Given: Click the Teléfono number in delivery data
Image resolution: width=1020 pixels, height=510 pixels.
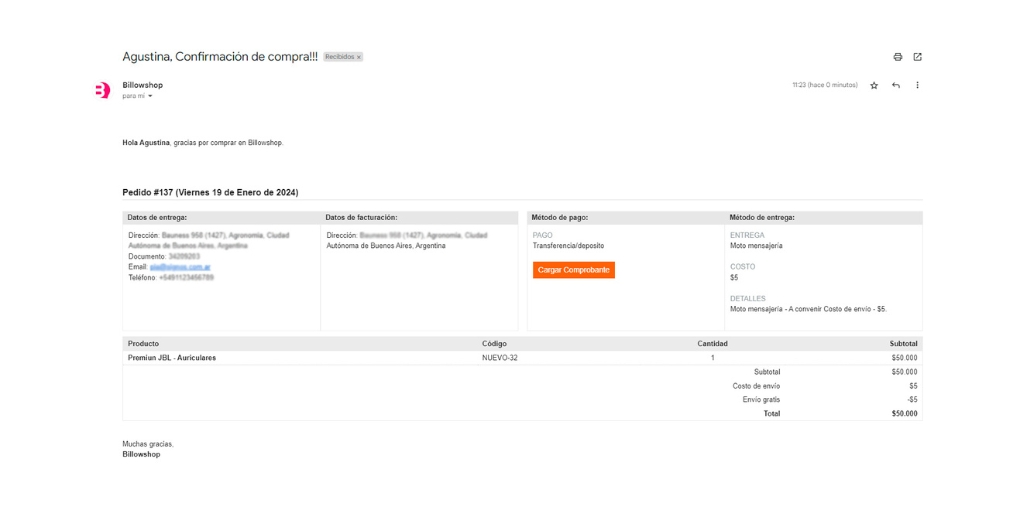Looking at the screenshot, I should 186,278.
